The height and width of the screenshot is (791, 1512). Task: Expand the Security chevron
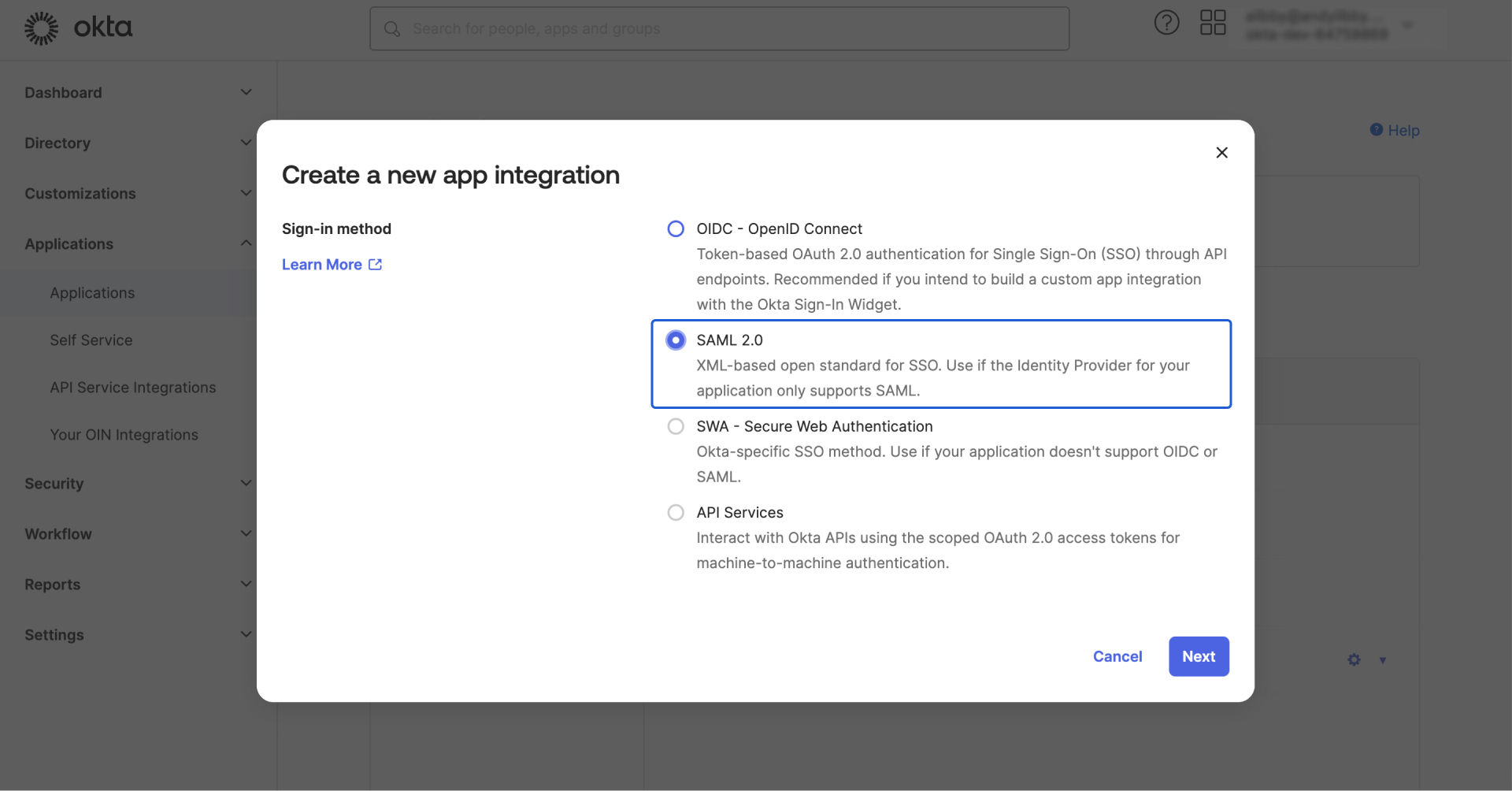point(246,483)
